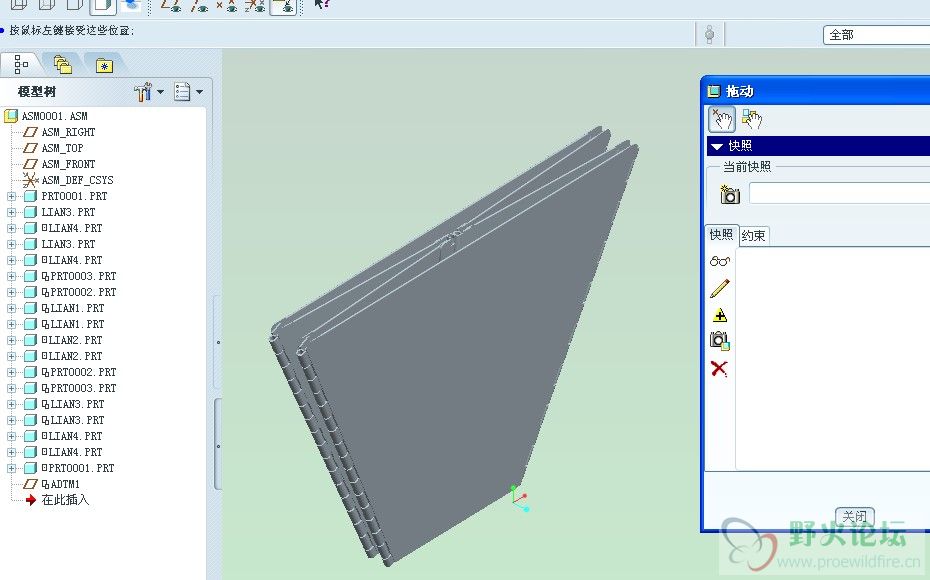930x580 pixels.
Task: Select the 在此插入 insert marker
Action: (x=65, y=500)
